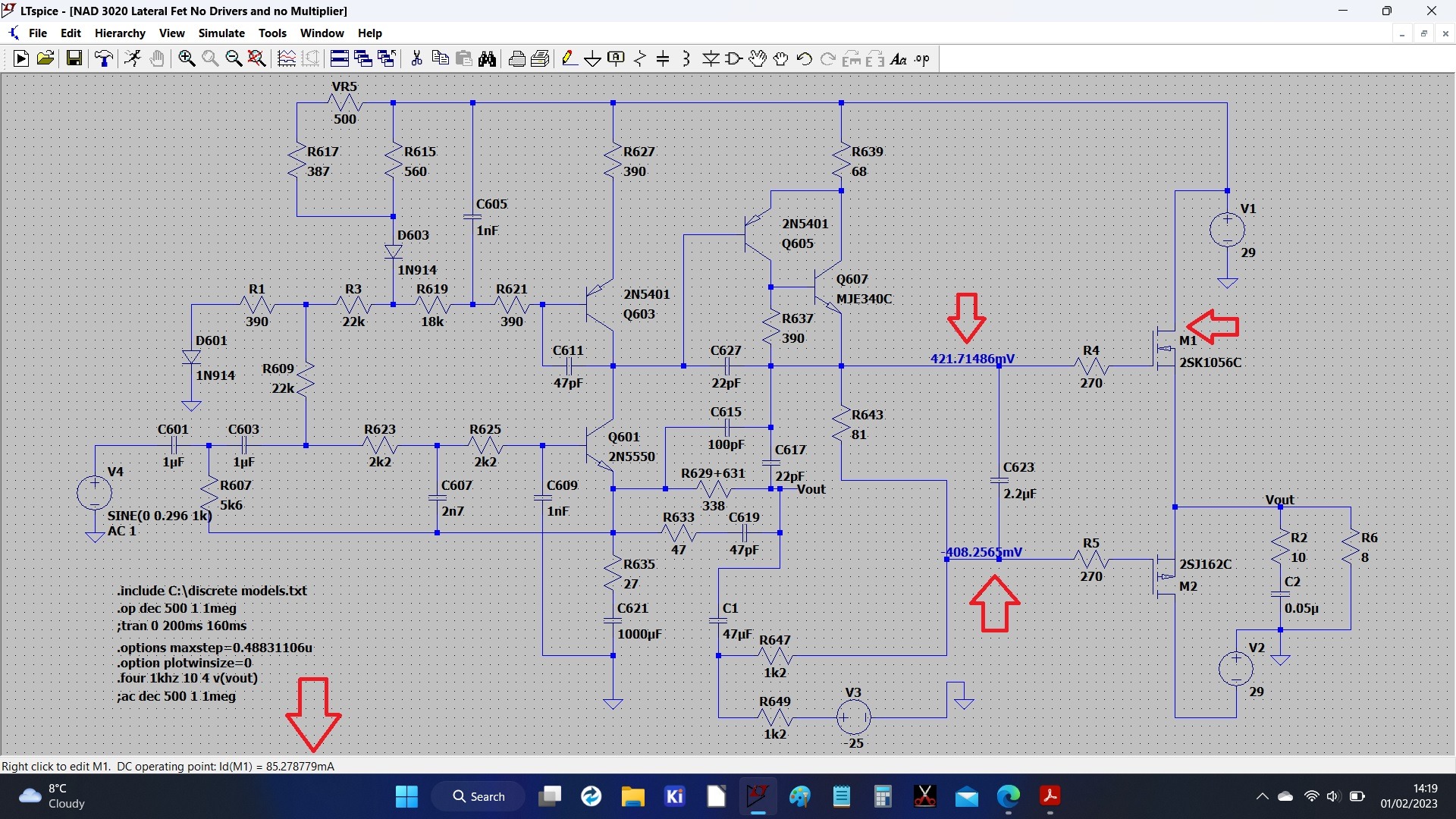Select the Copy tool icon
Image resolution: width=1456 pixels, height=819 pixels.
(440, 59)
